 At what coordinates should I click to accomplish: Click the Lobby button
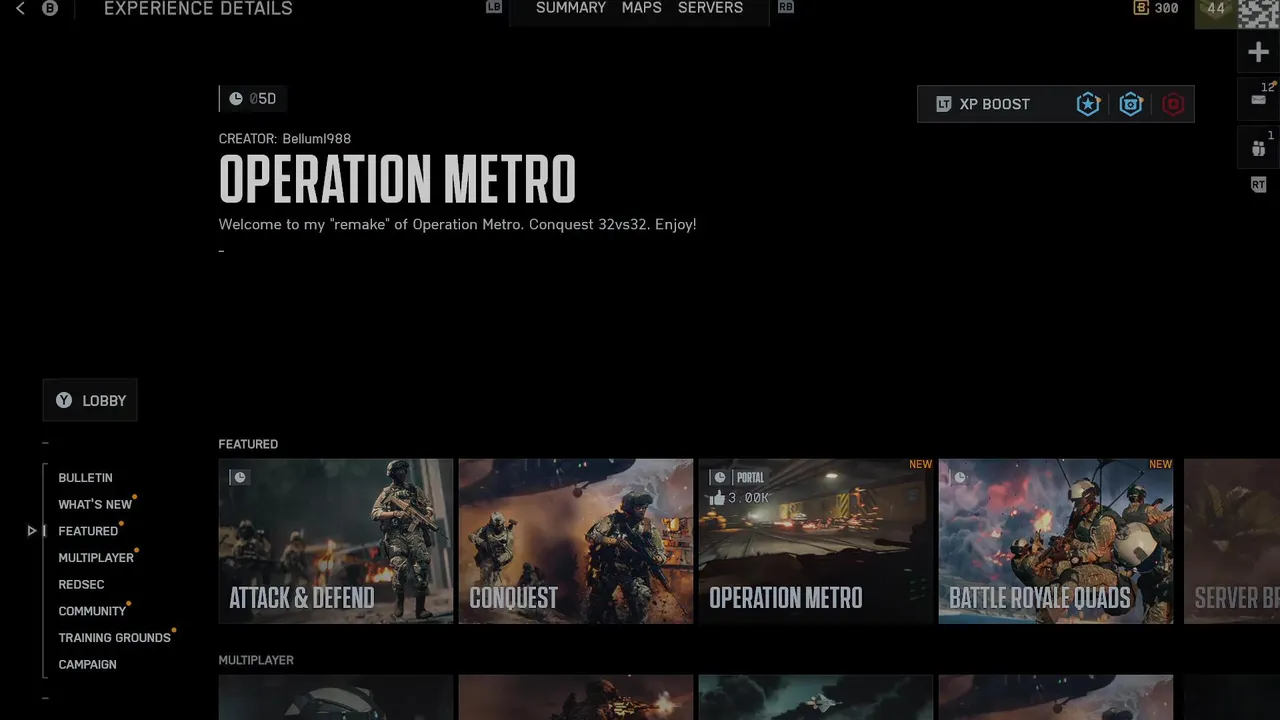[90, 400]
